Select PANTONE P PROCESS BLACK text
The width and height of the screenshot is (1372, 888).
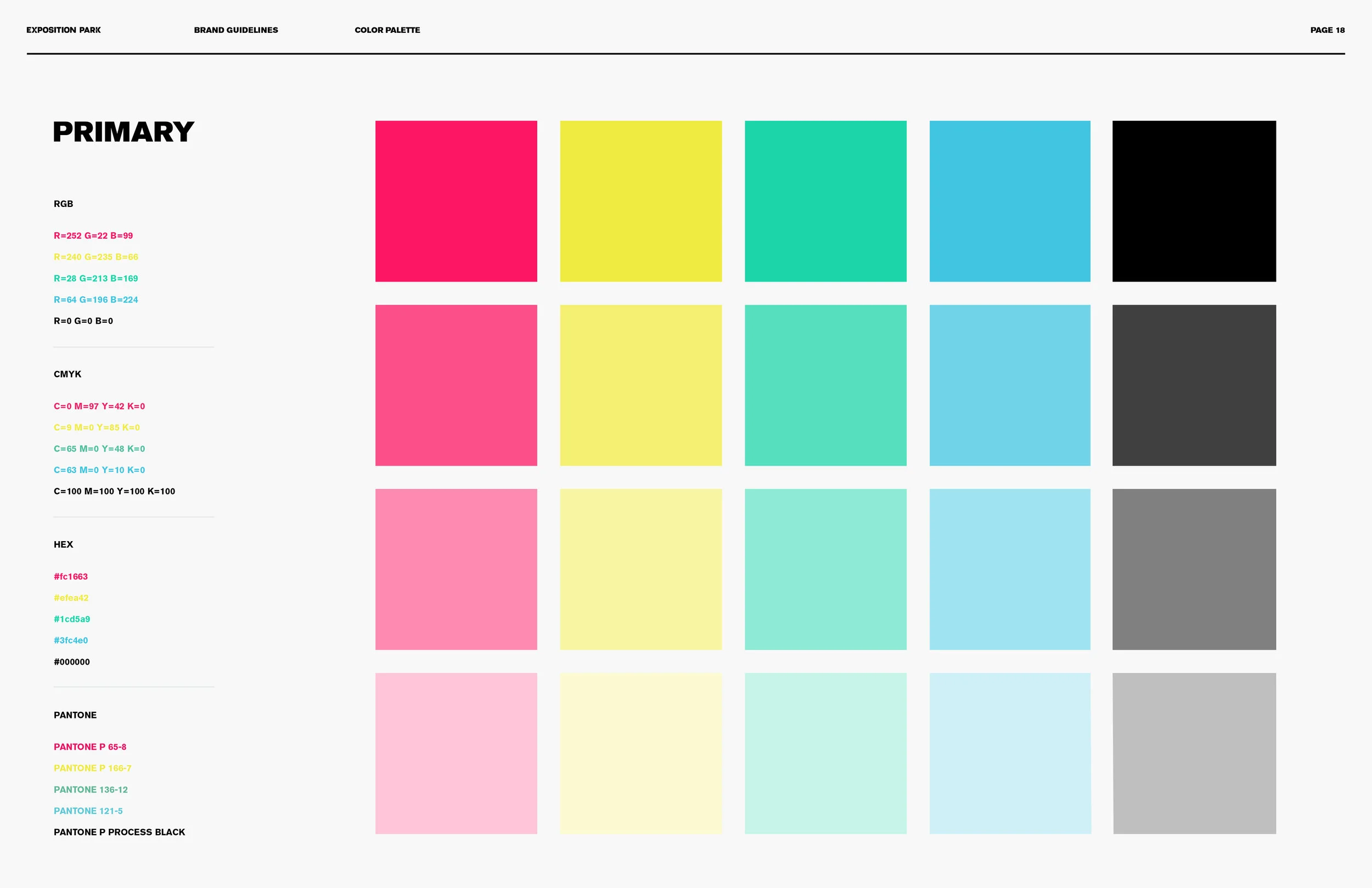[x=119, y=831]
